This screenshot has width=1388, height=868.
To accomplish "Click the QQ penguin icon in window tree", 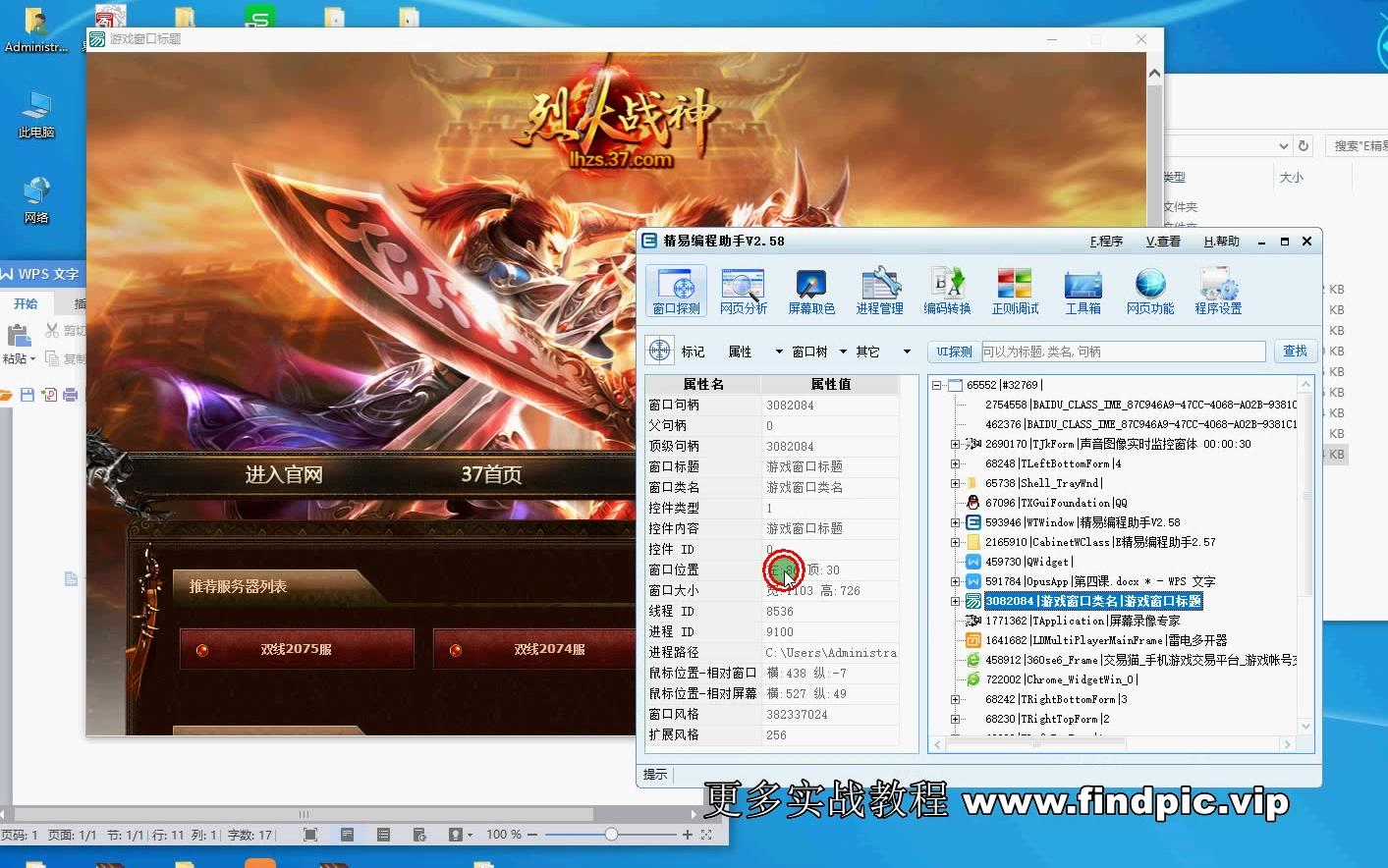I will click(973, 503).
